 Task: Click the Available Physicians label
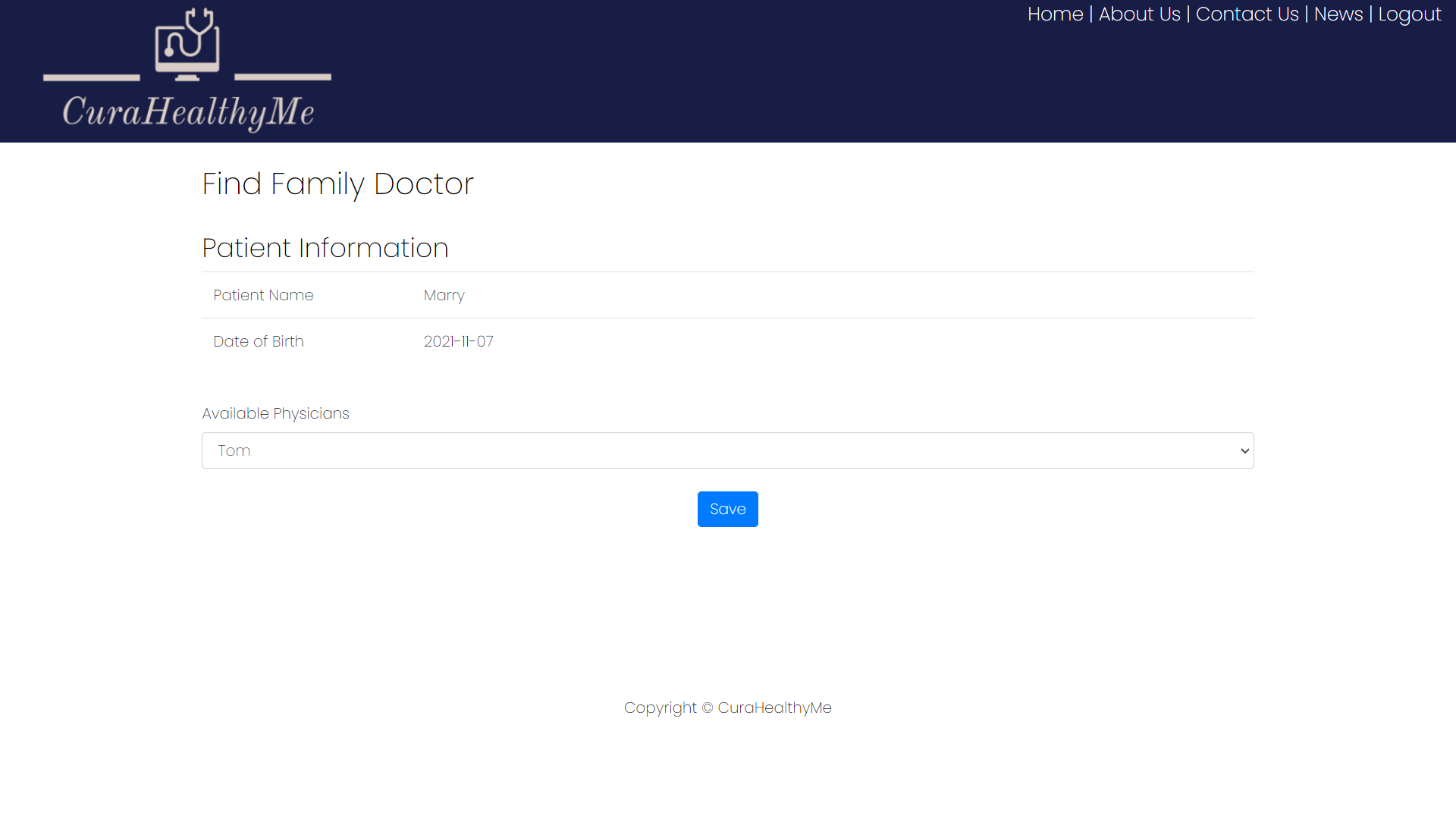coord(275,413)
